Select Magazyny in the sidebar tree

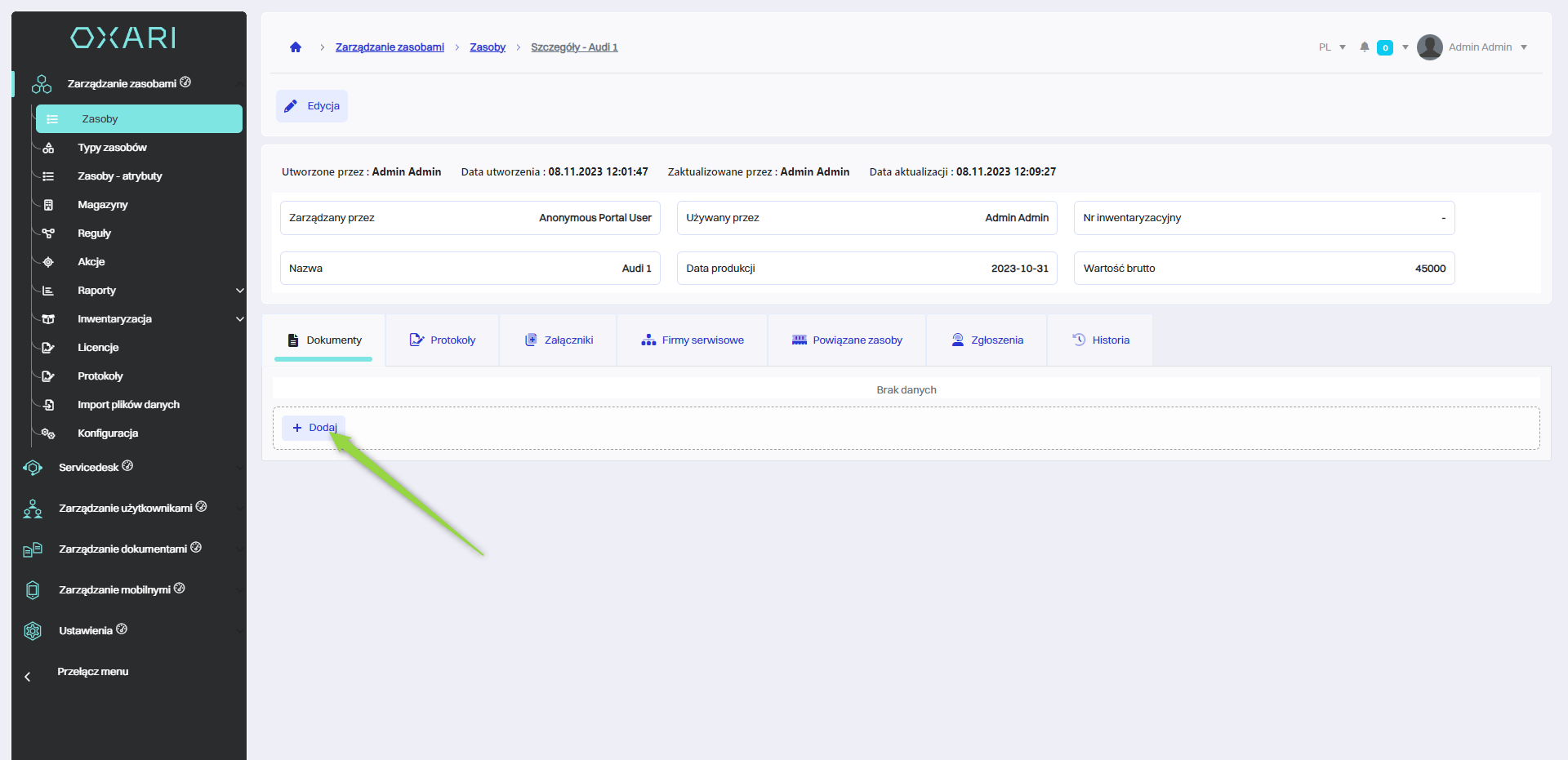[x=102, y=205]
